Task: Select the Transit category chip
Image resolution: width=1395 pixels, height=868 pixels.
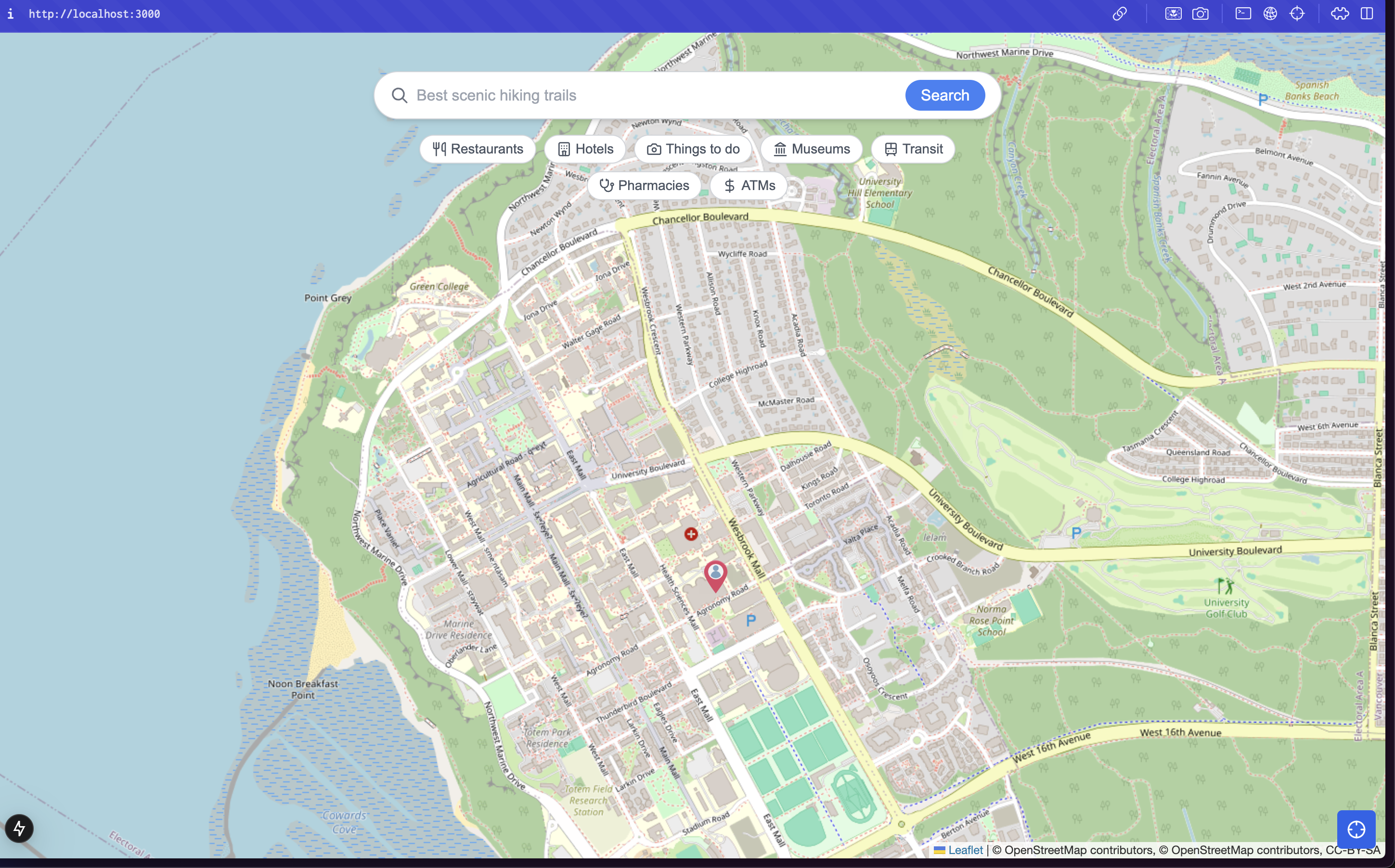Action: pos(913,149)
